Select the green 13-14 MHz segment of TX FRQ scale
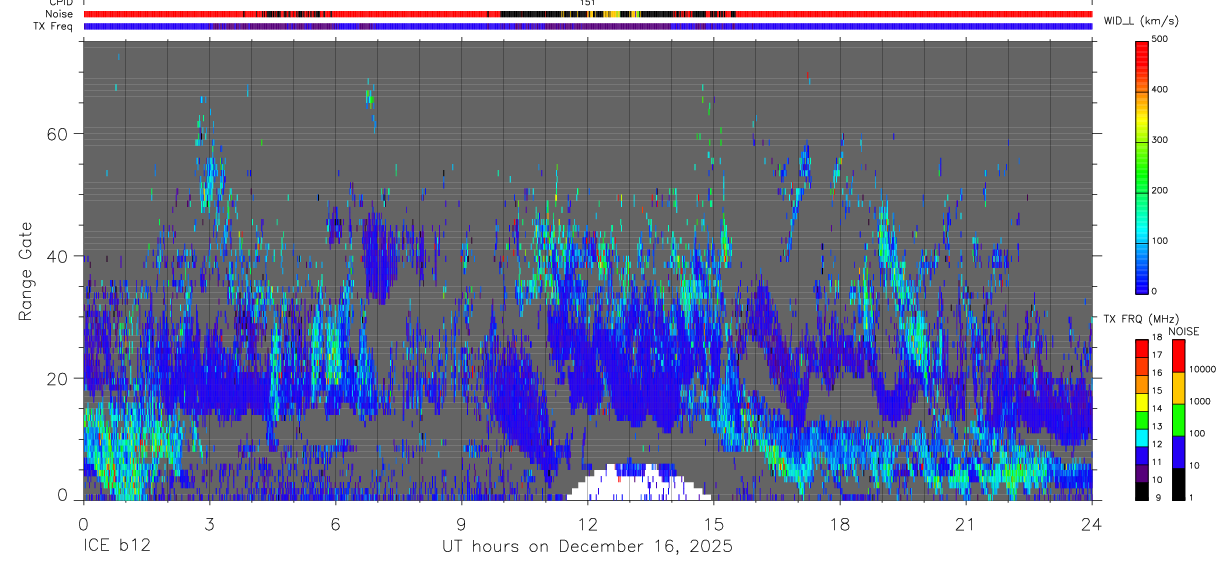This screenshot has width=1228, height=567. 1141,419
